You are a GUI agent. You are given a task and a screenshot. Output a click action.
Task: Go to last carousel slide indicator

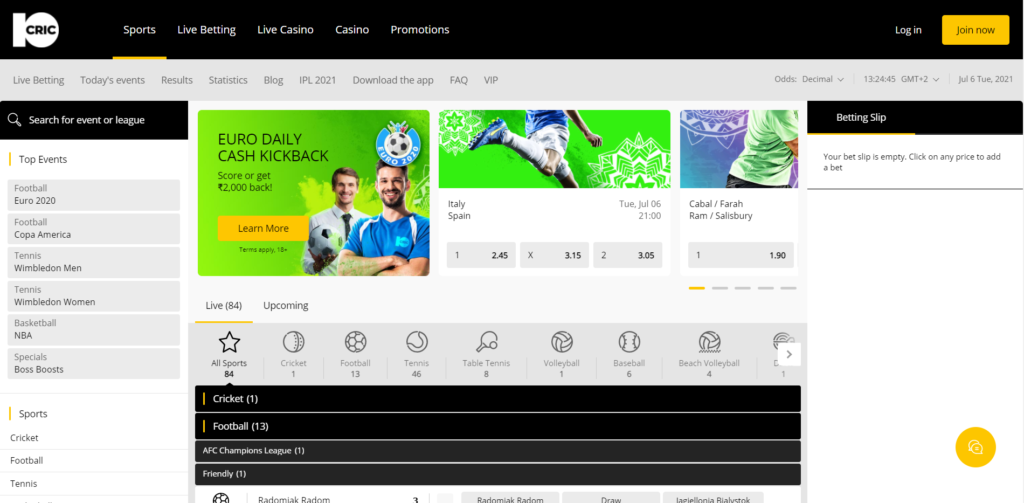788,288
